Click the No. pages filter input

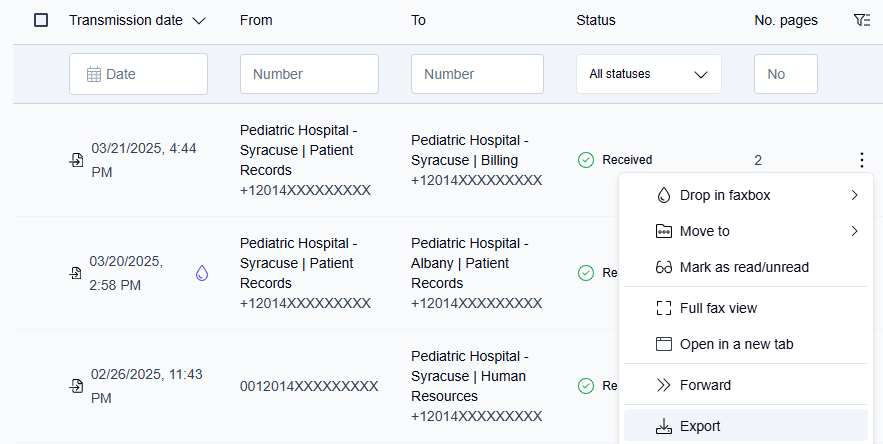[785, 74]
